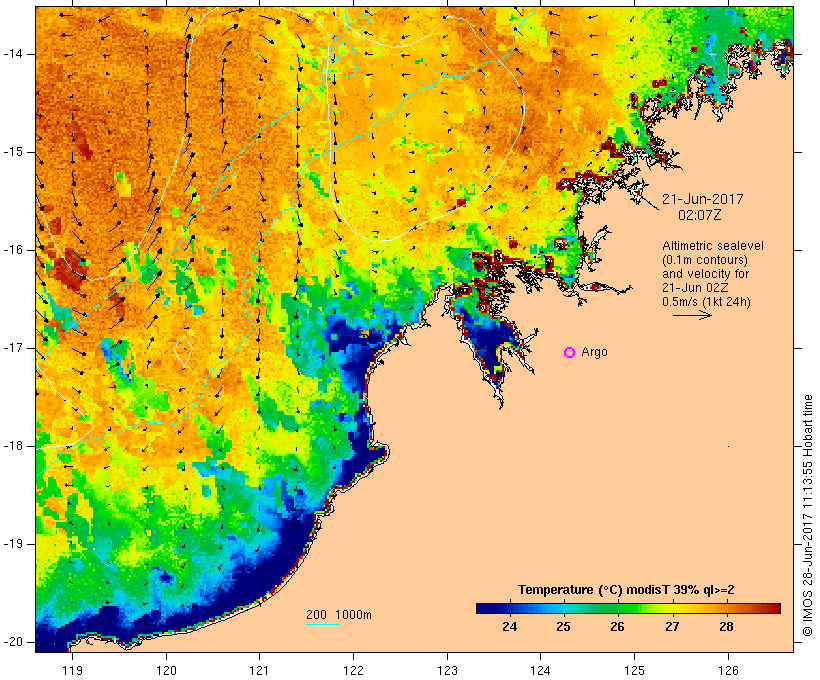Click the temperature colorbar near 26
This screenshot has width=820, height=680.
618,608
